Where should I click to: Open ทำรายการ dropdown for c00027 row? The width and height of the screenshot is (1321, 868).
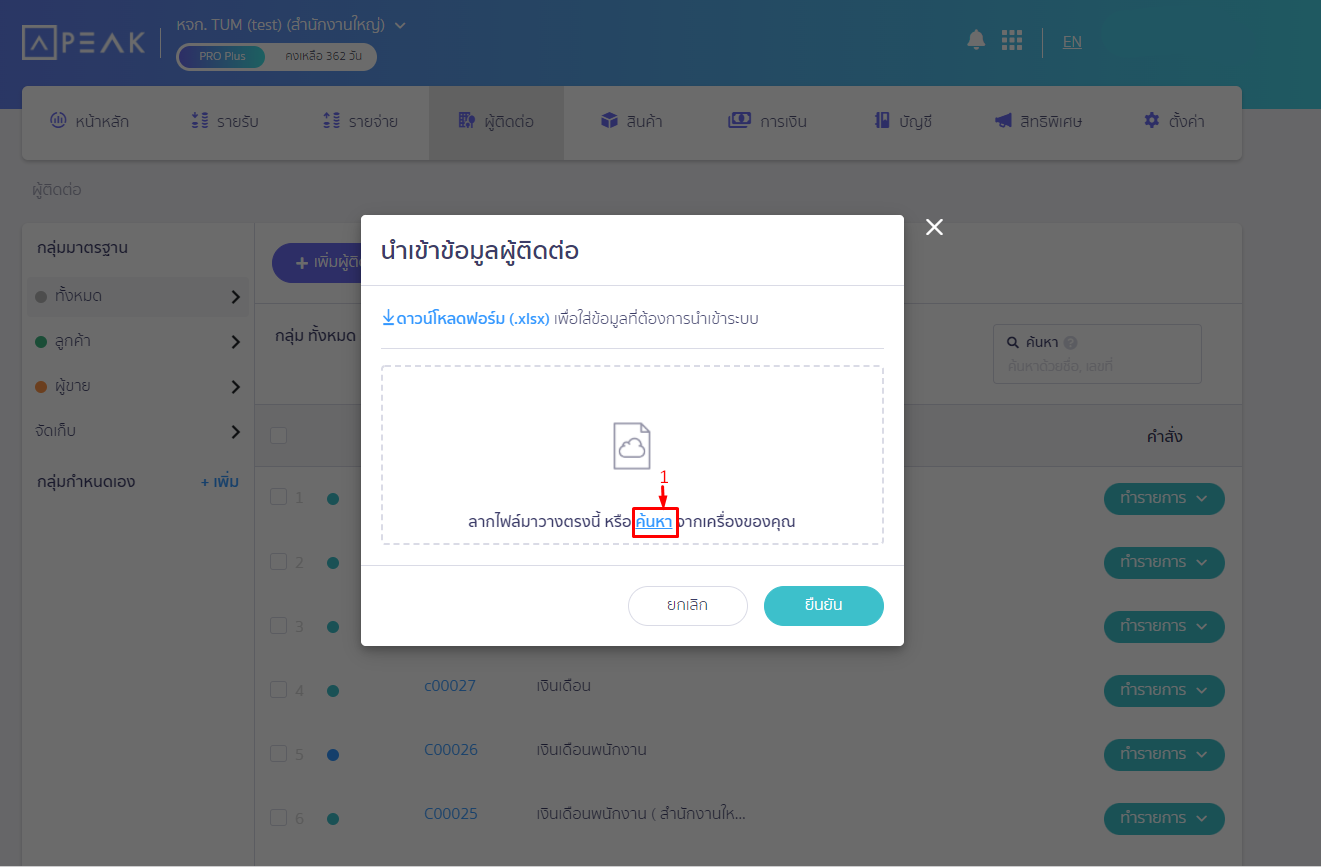pos(1164,691)
